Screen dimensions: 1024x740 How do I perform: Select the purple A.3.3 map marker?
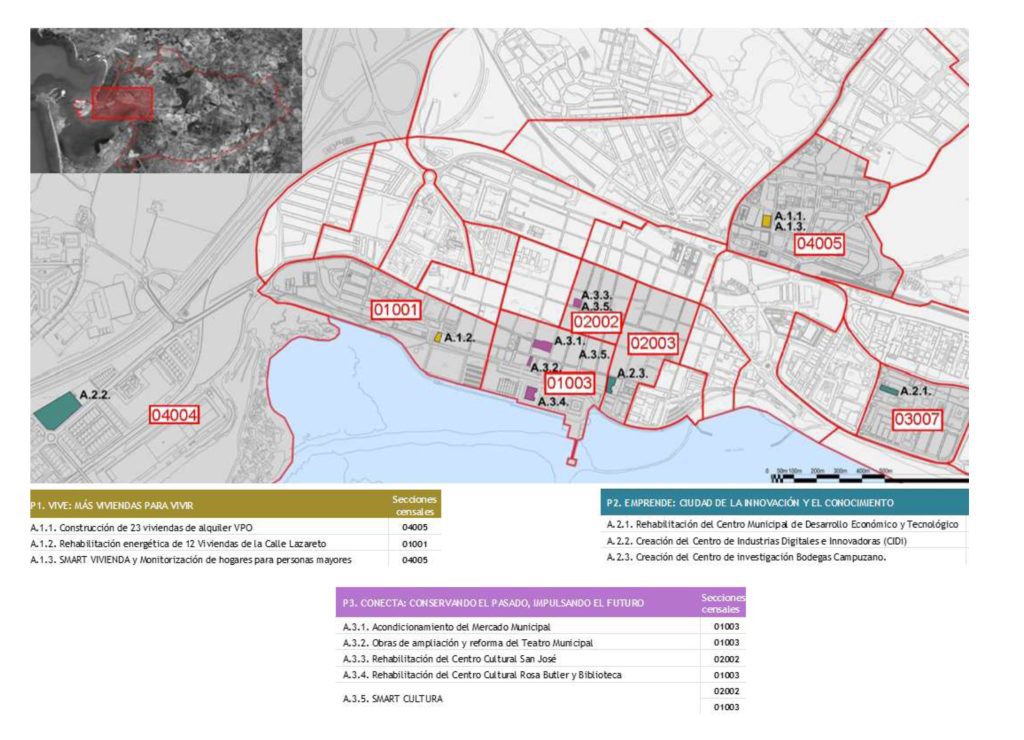click(576, 301)
